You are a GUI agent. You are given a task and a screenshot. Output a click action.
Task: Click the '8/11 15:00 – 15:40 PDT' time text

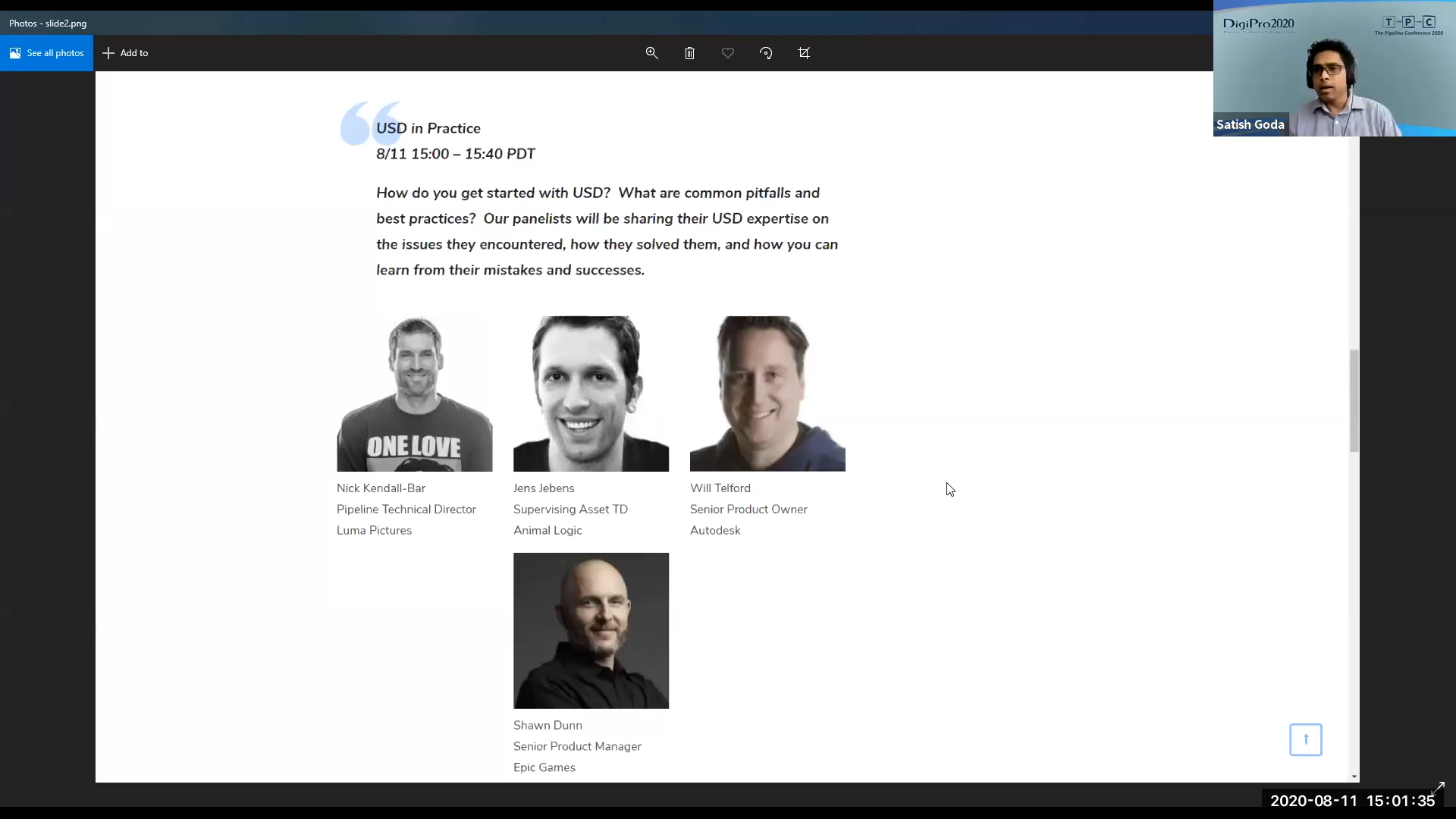[456, 154]
